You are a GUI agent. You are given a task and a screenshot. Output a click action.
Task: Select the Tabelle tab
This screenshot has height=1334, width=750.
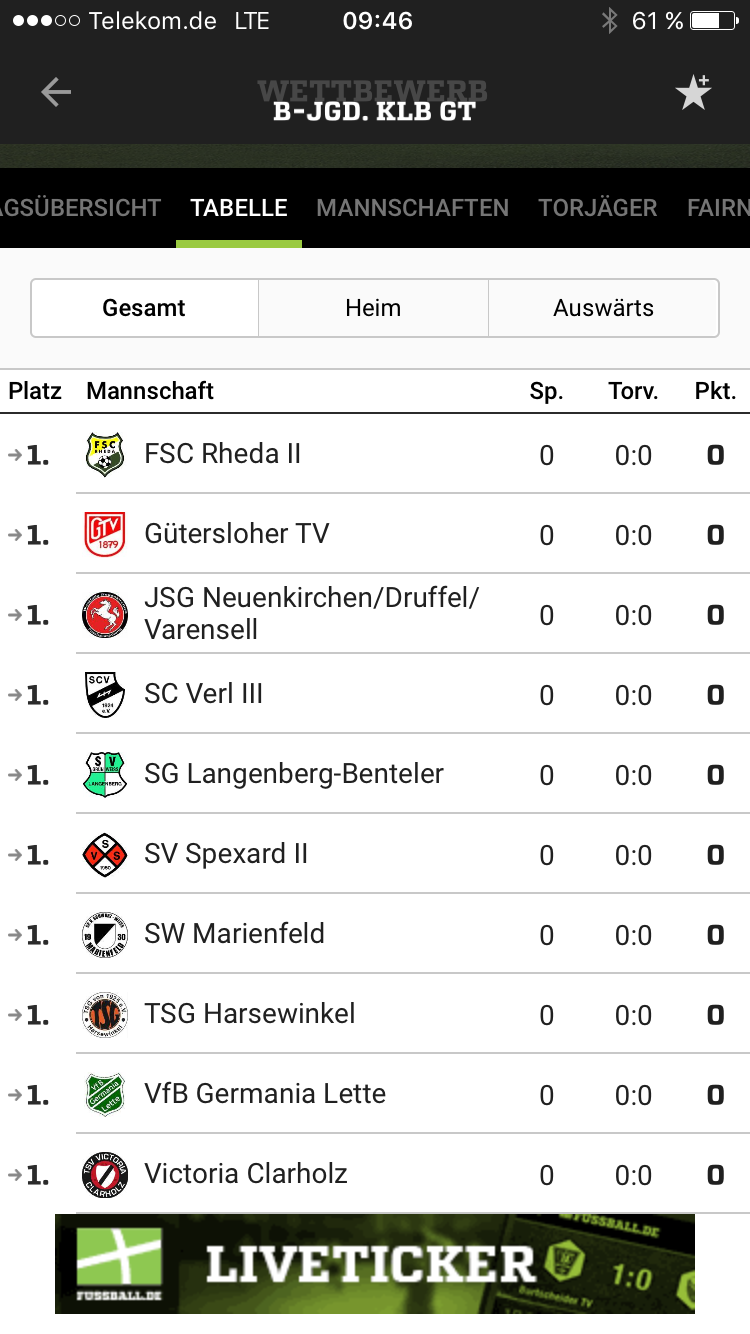pyautogui.click(x=239, y=208)
